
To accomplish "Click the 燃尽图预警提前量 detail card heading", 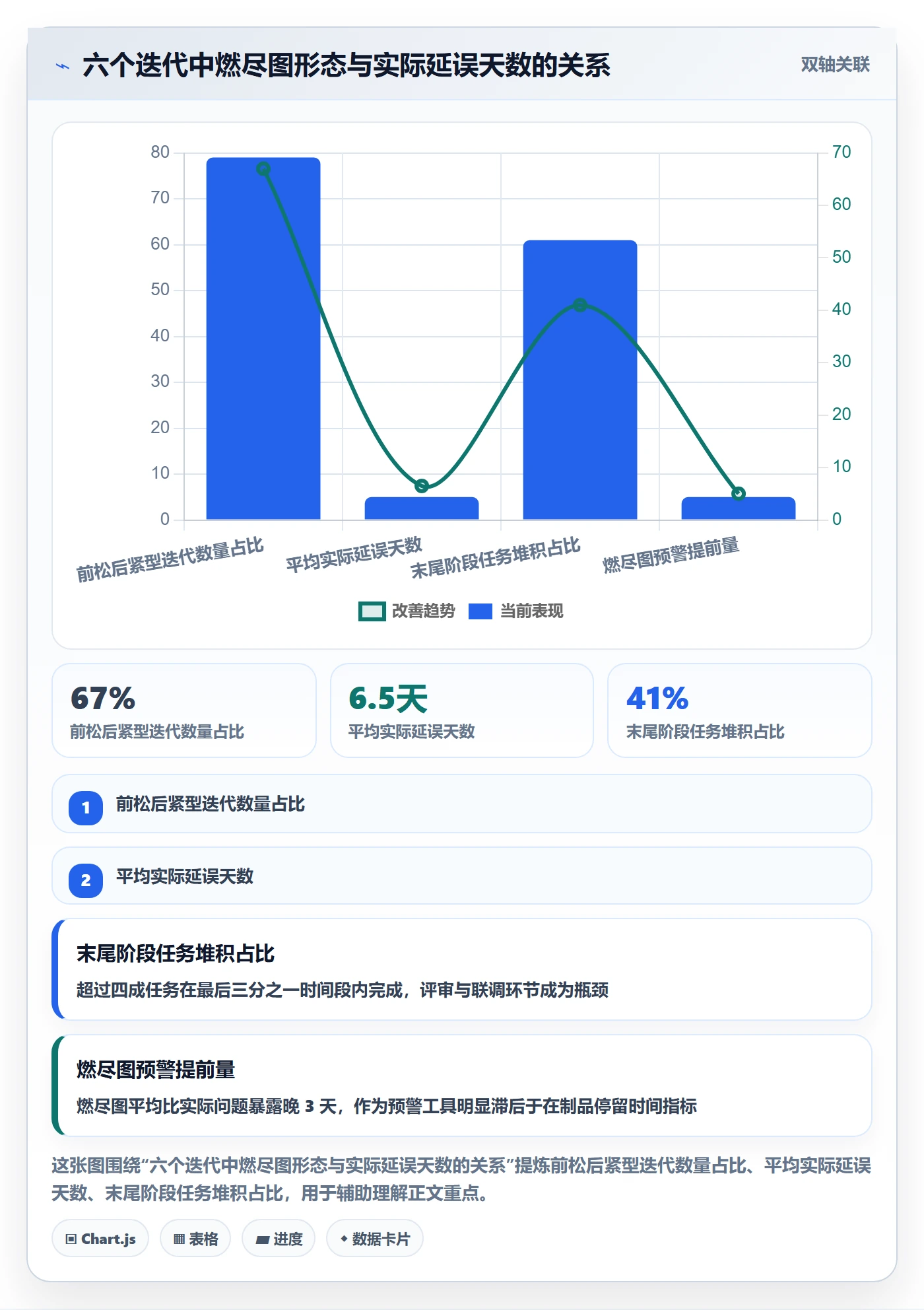I will point(156,1070).
